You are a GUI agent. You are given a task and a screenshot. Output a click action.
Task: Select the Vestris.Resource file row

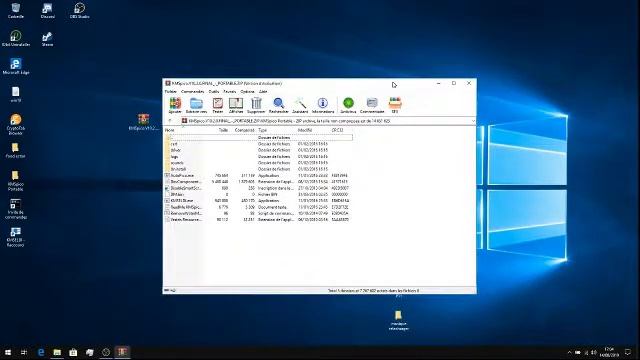tap(258, 220)
